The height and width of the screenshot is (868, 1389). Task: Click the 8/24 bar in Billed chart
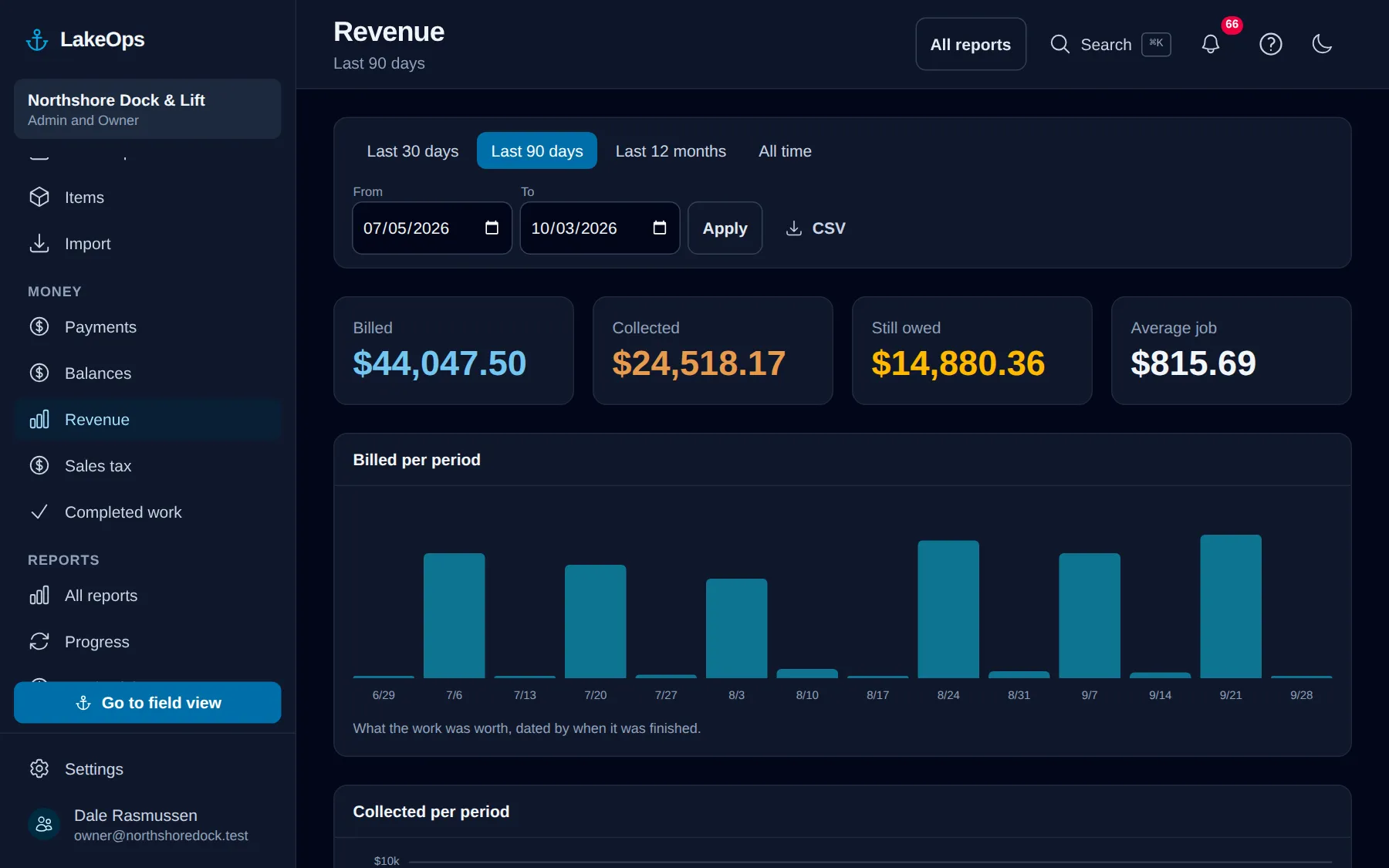(948, 610)
